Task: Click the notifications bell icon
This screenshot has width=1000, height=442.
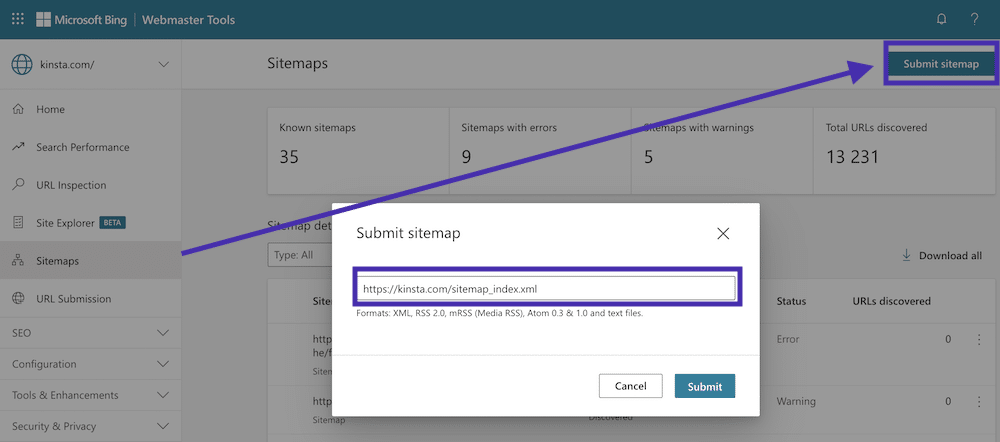Action: tap(941, 19)
